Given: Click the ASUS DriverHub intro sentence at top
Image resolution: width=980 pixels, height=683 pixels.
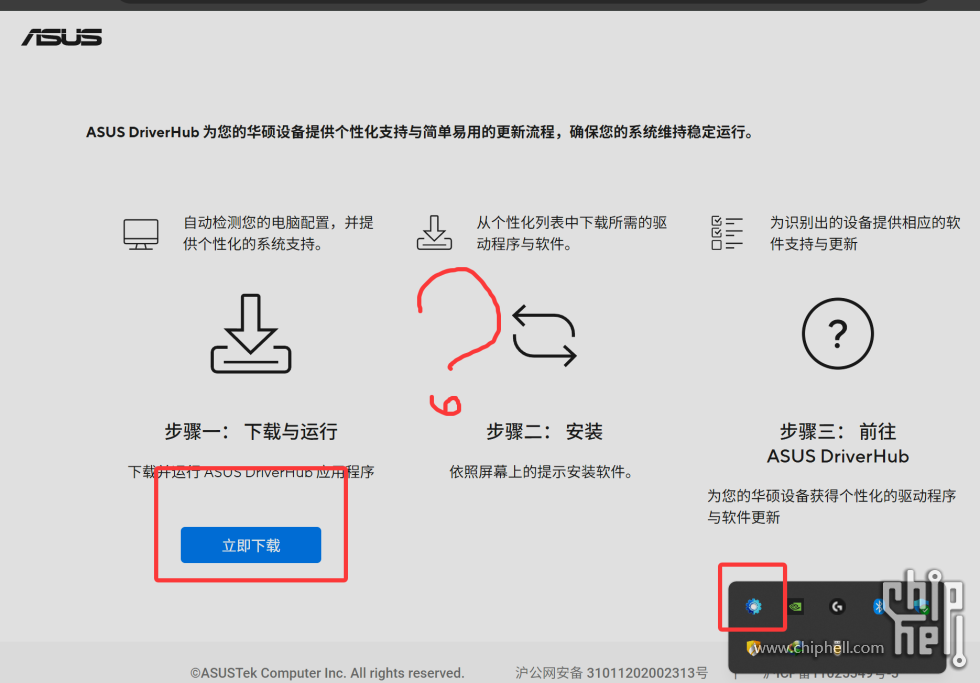Looking at the screenshot, I should (419, 132).
